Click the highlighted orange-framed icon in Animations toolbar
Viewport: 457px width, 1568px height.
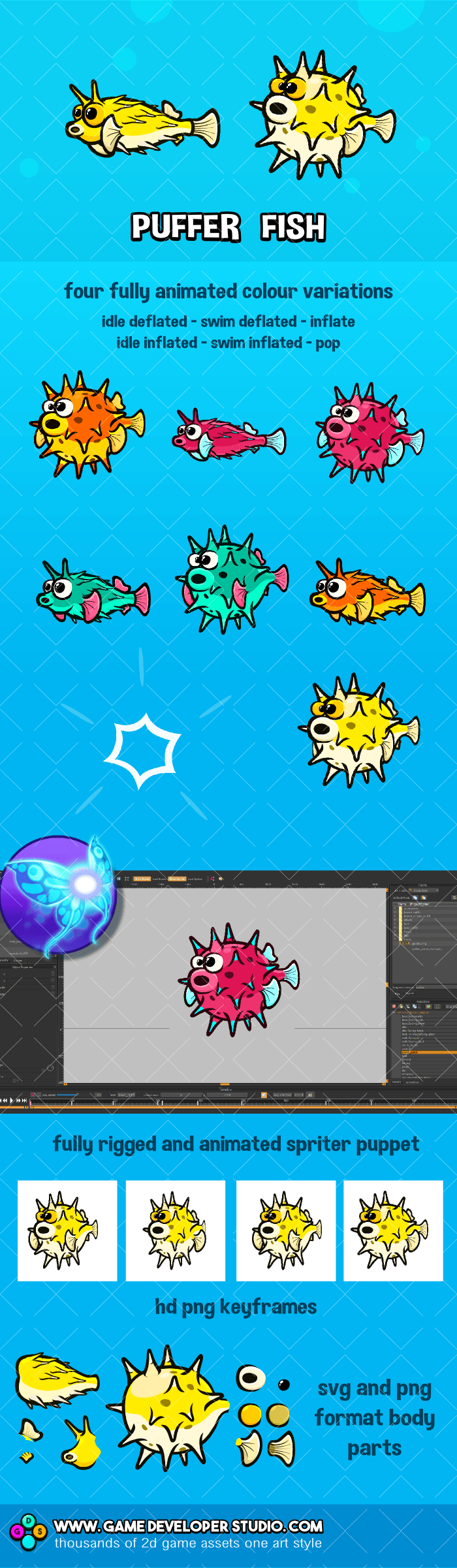coord(428,1006)
